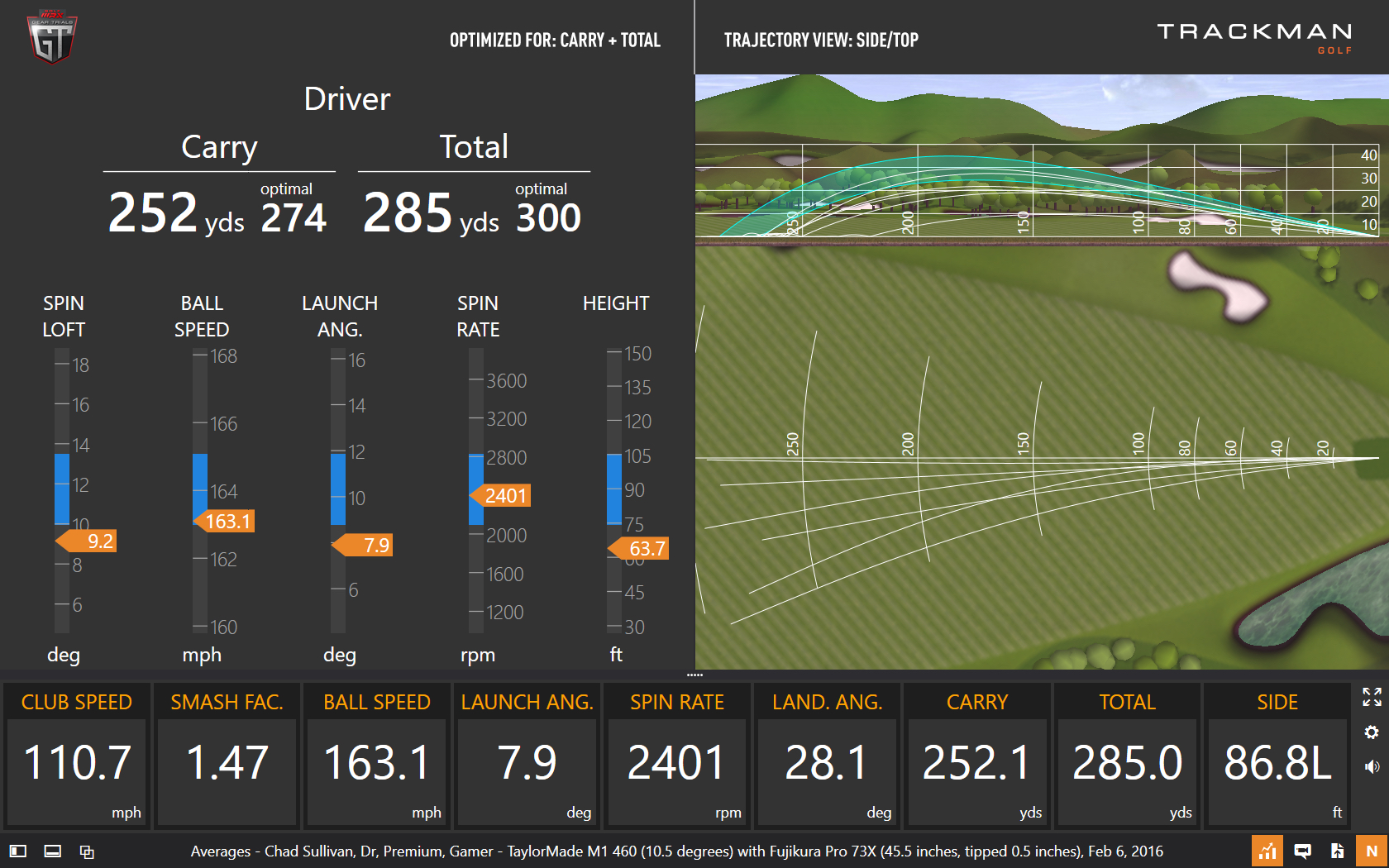Click the overlapping windows icon

[87, 851]
